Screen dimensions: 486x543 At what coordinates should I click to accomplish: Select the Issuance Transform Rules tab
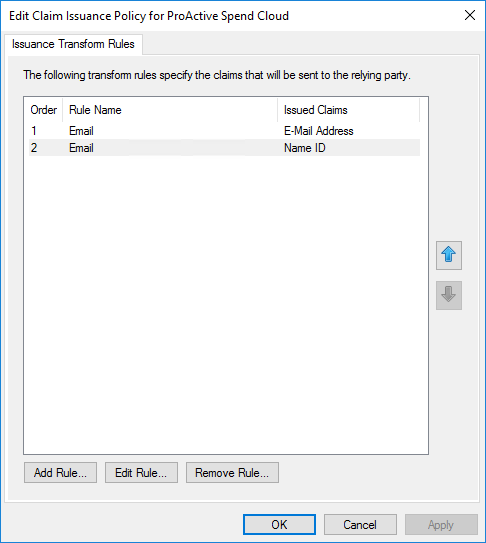point(73,44)
